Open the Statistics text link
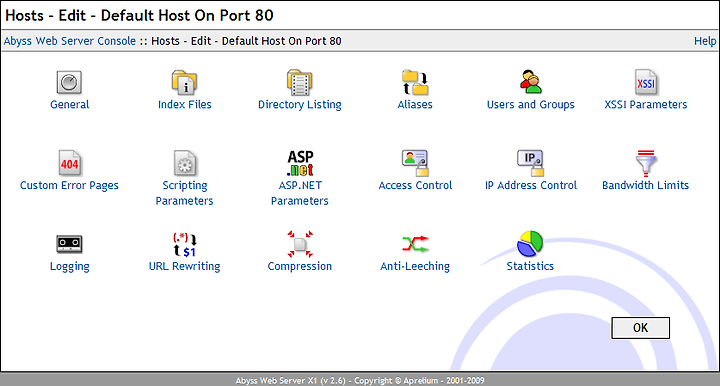The width and height of the screenshot is (720, 386). point(530,266)
